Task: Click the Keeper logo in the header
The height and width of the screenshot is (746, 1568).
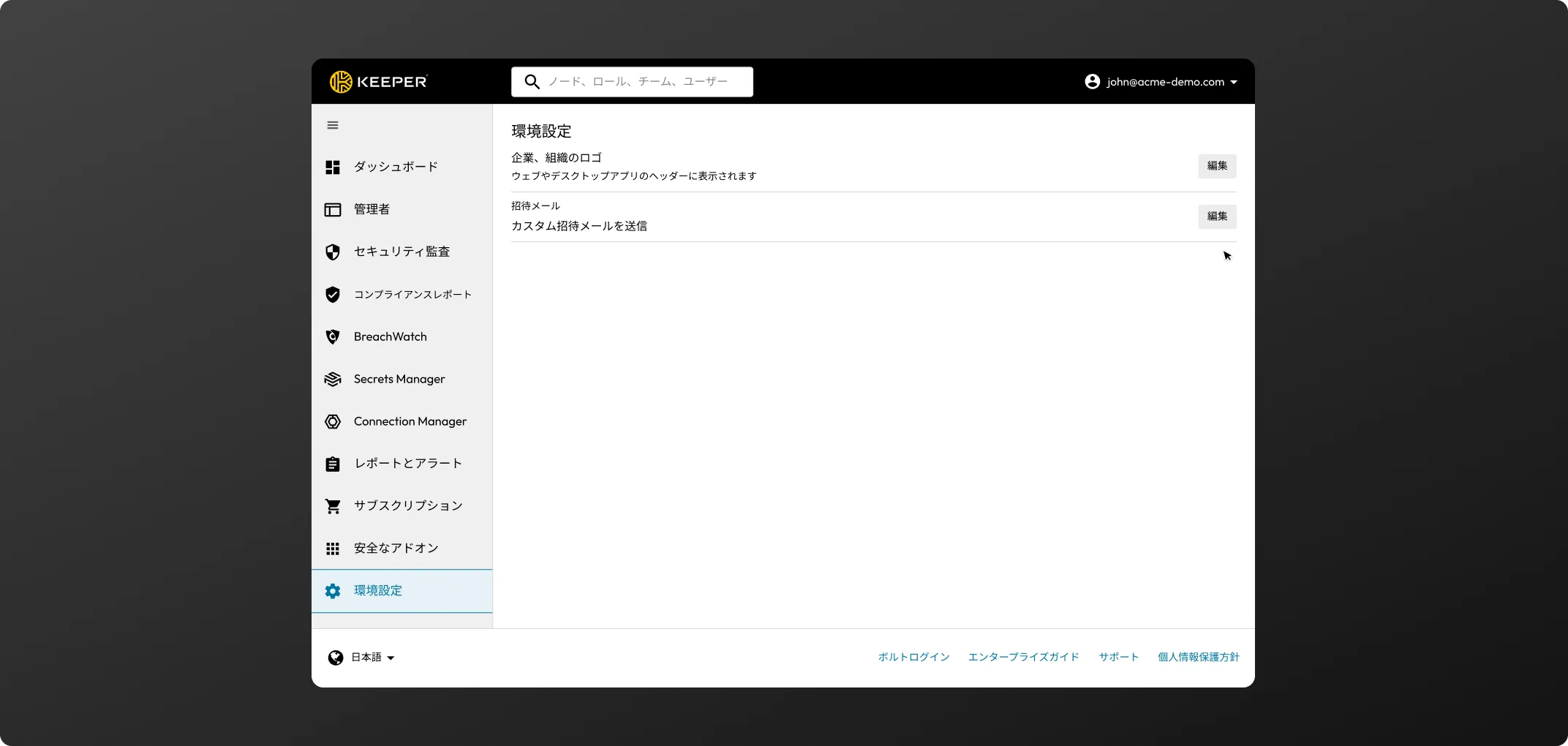Action: 378,82
